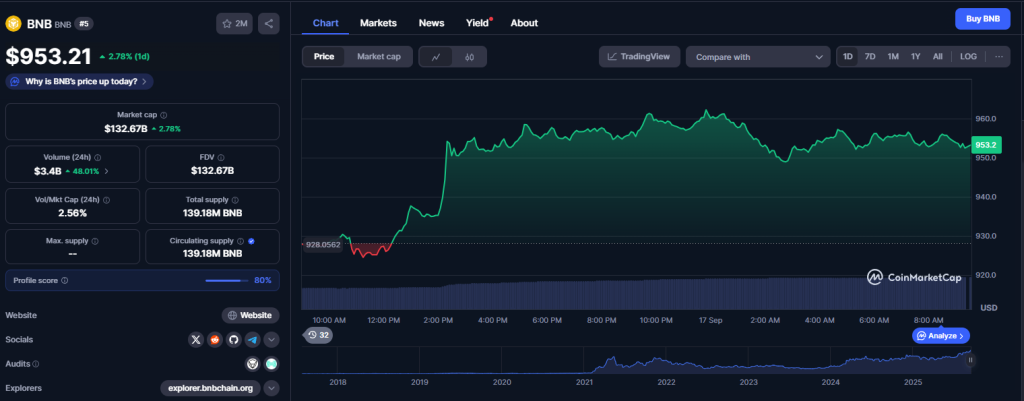The image size is (1024, 401).
Task: Open the Compare with dropdown
Action: point(757,57)
